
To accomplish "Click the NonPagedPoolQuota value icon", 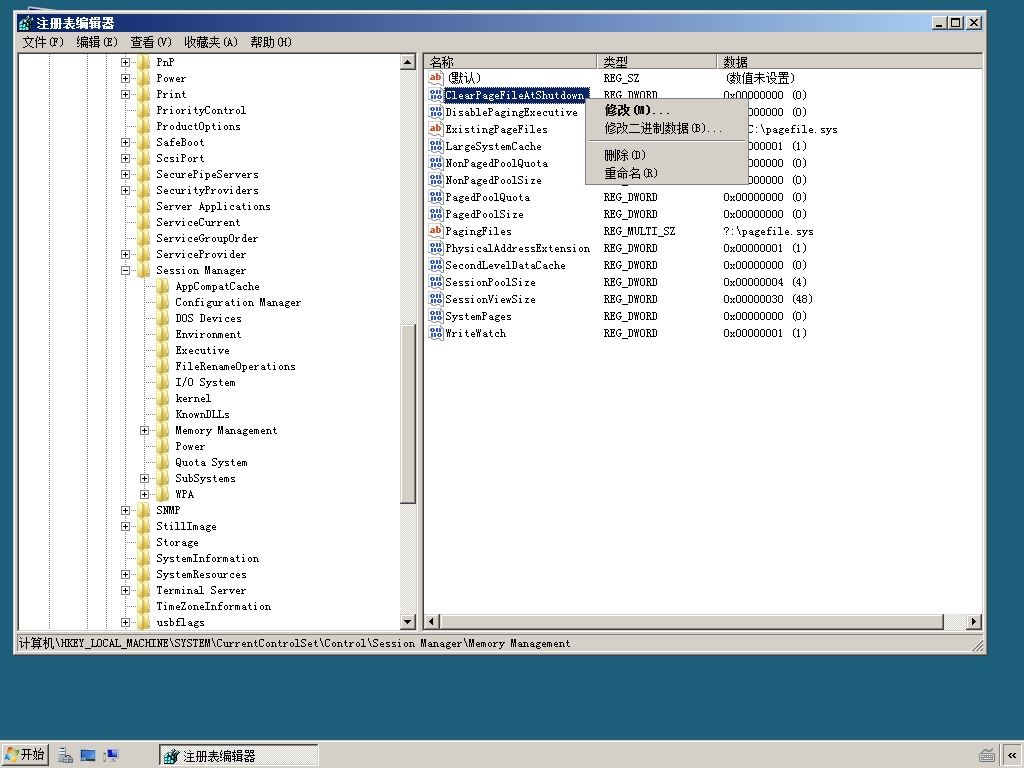I will [436, 163].
